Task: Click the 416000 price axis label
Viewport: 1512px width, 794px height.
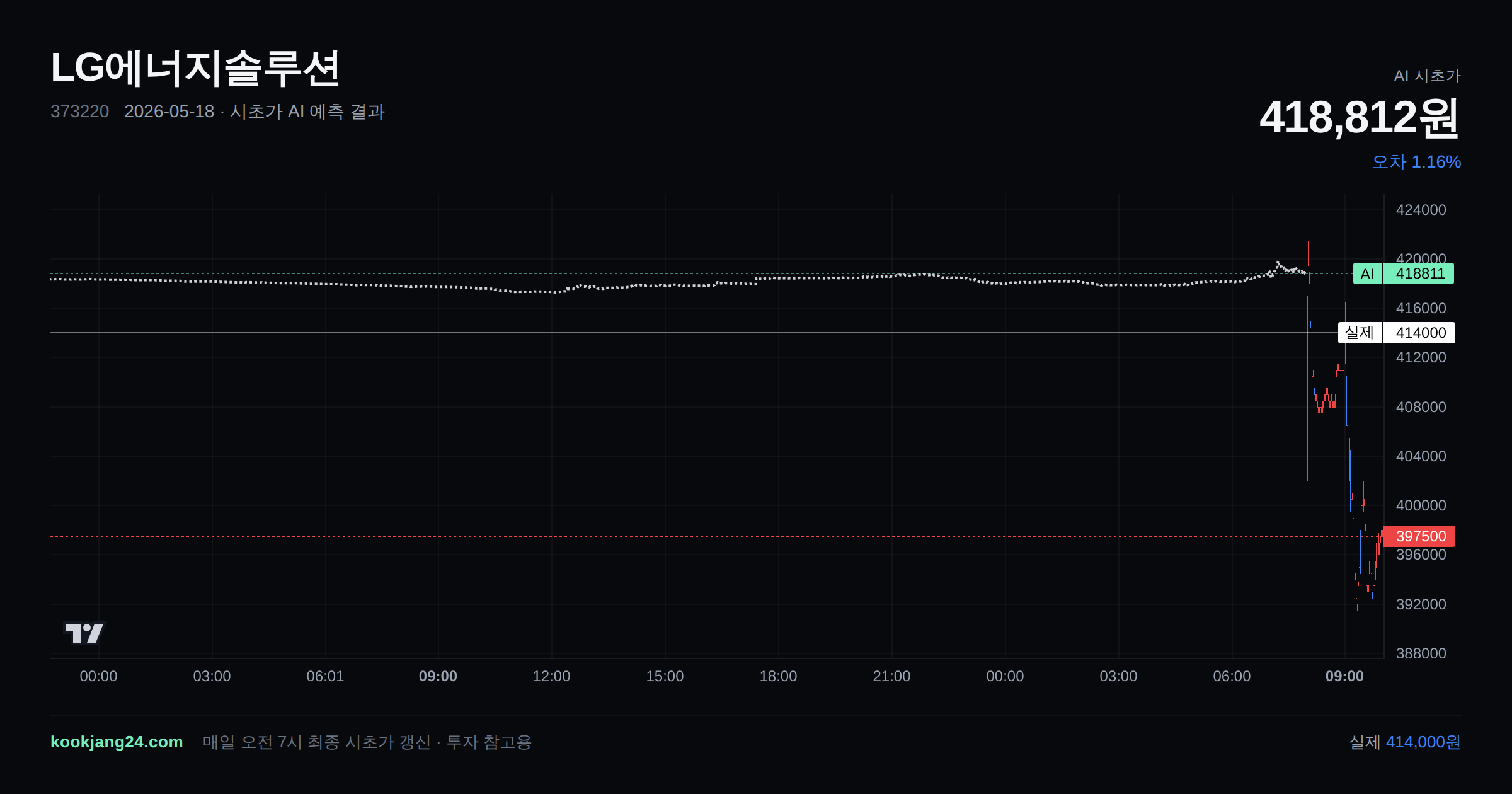Action: pyautogui.click(x=1421, y=308)
